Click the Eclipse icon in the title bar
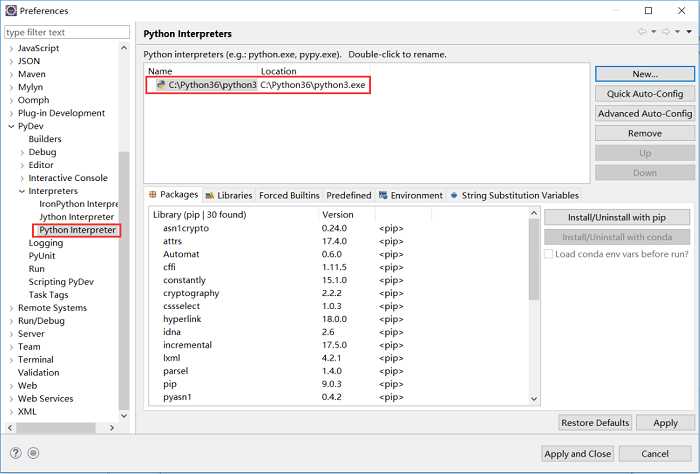Screen dimensions: 700x474 point(11,10)
